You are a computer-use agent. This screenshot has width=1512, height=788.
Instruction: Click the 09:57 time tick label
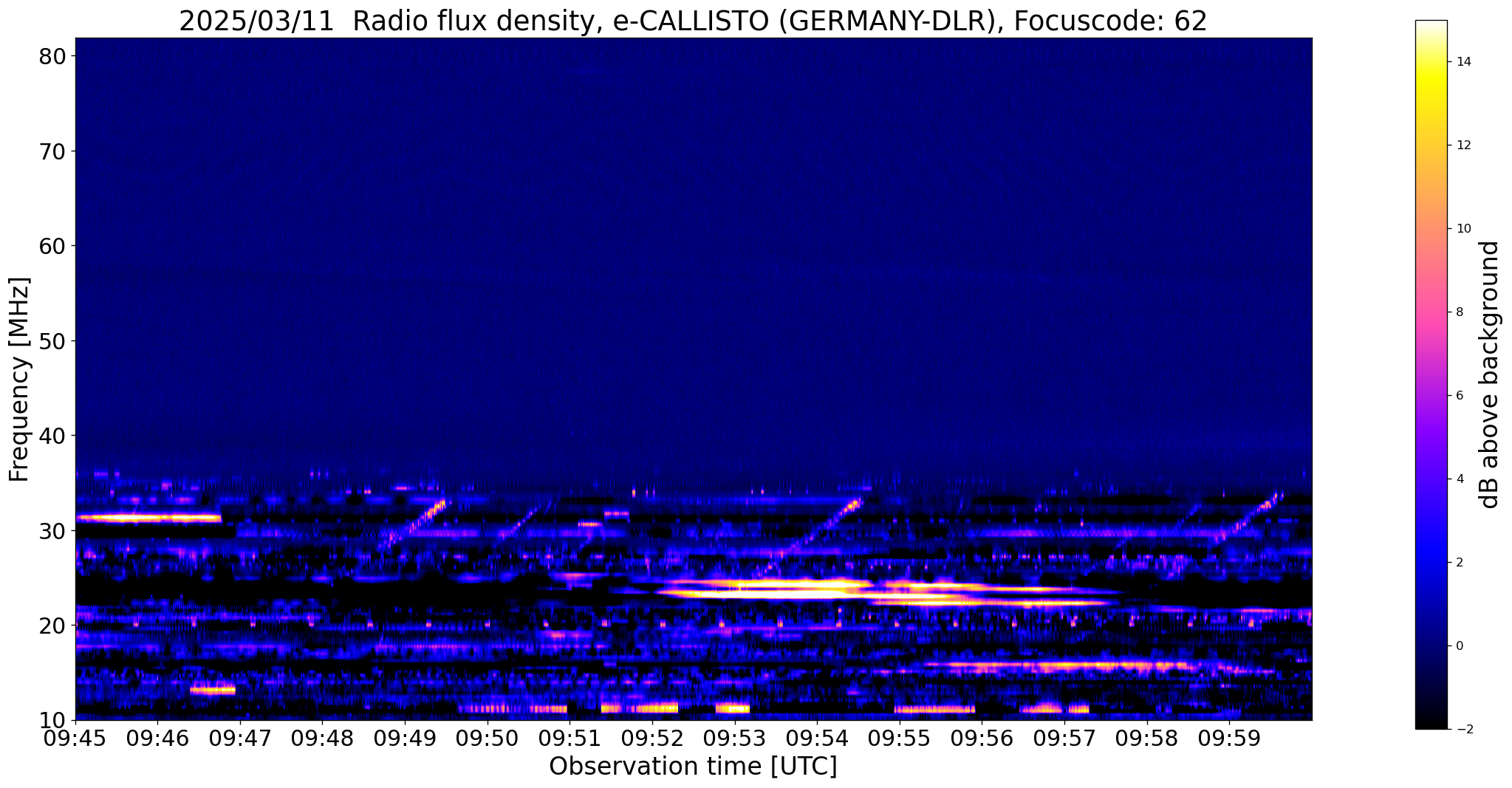point(1064,738)
